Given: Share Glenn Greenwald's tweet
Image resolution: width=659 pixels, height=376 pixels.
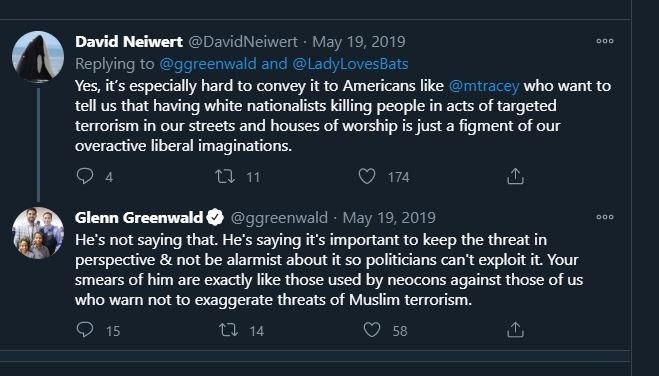Looking at the screenshot, I should point(515,330).
